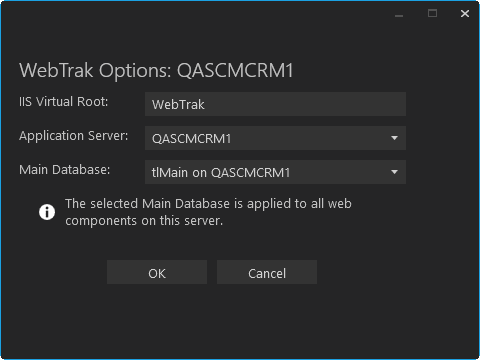Click the IIS Virtual Root label
480x360 pixels.
(64, 102)
